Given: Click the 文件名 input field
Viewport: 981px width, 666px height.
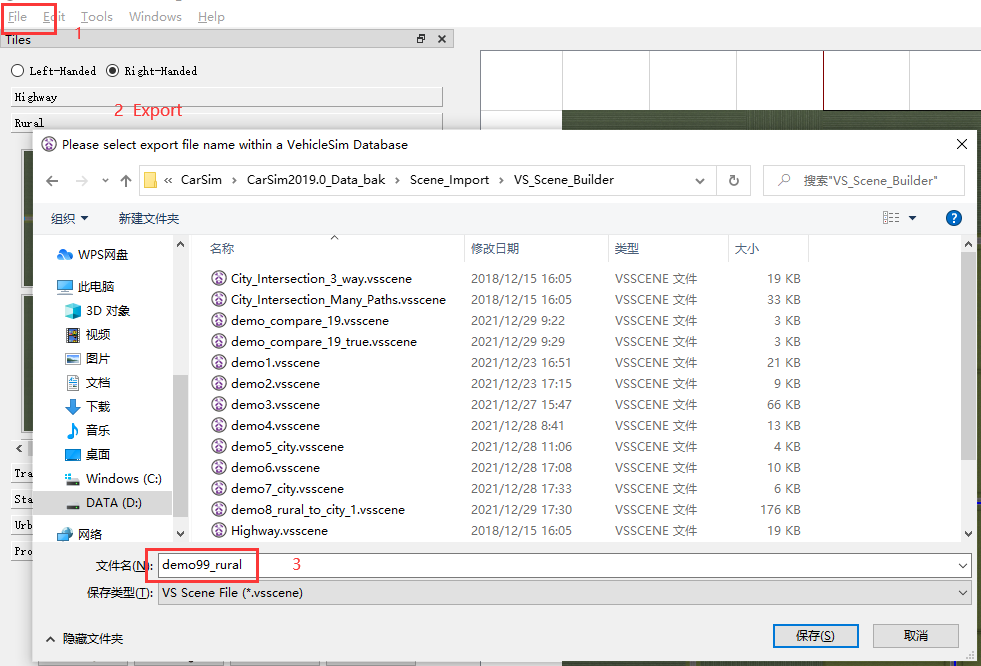Looking at the screenshot, I should coord(556,565).
